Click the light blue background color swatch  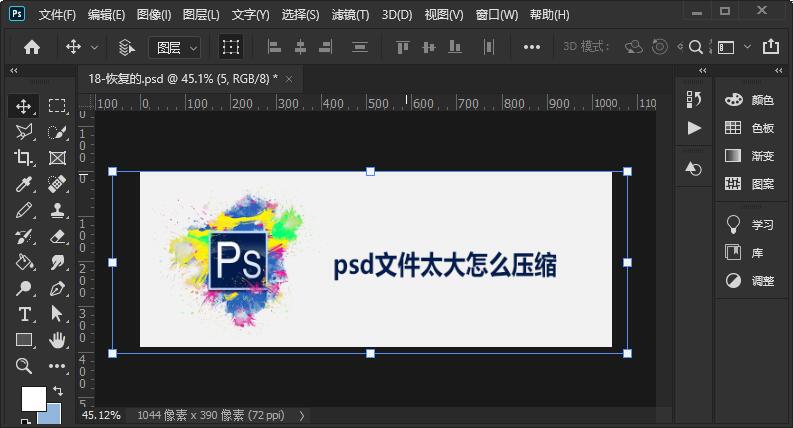54,416
